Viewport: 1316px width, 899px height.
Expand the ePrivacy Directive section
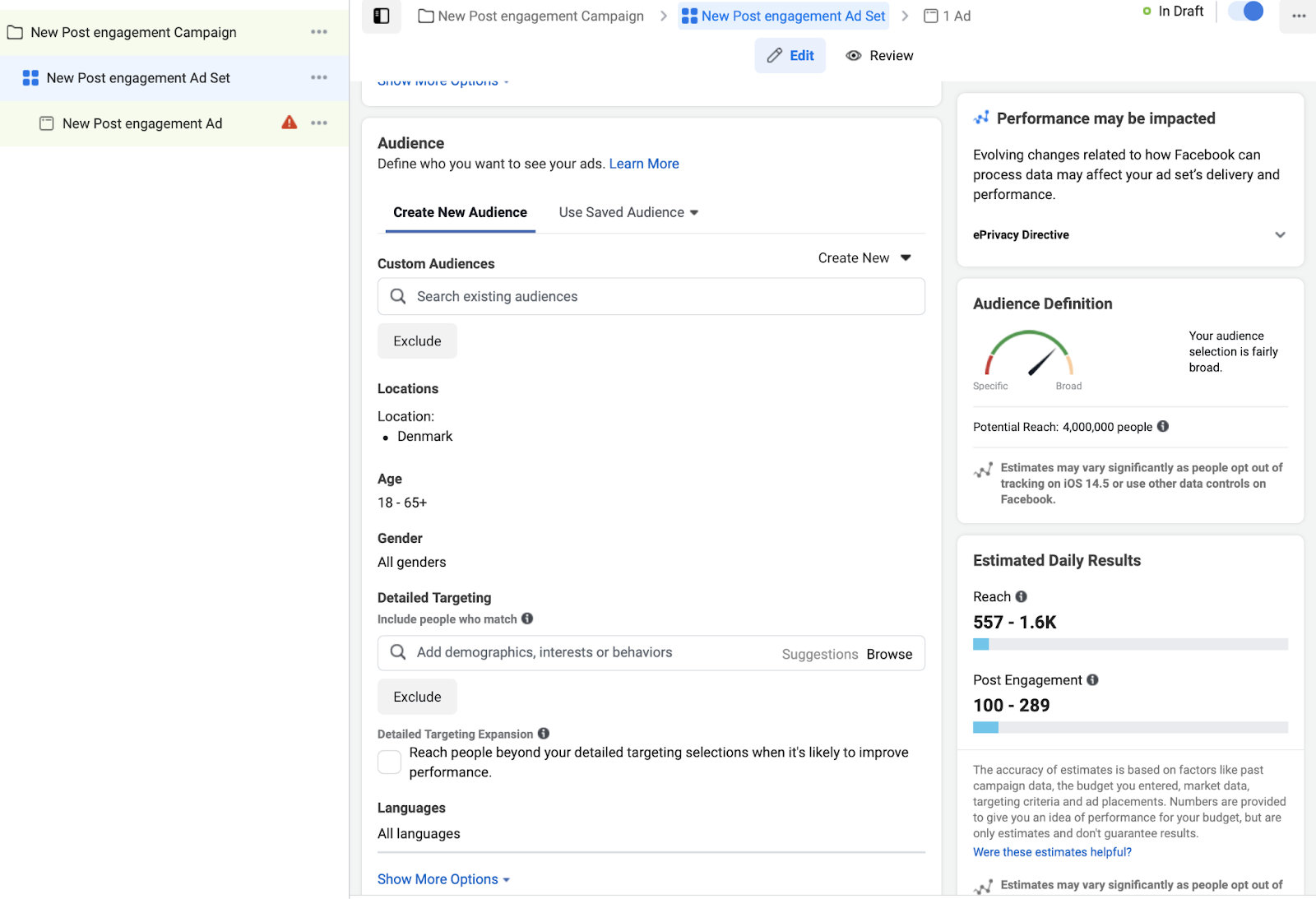coord(1280,234)
